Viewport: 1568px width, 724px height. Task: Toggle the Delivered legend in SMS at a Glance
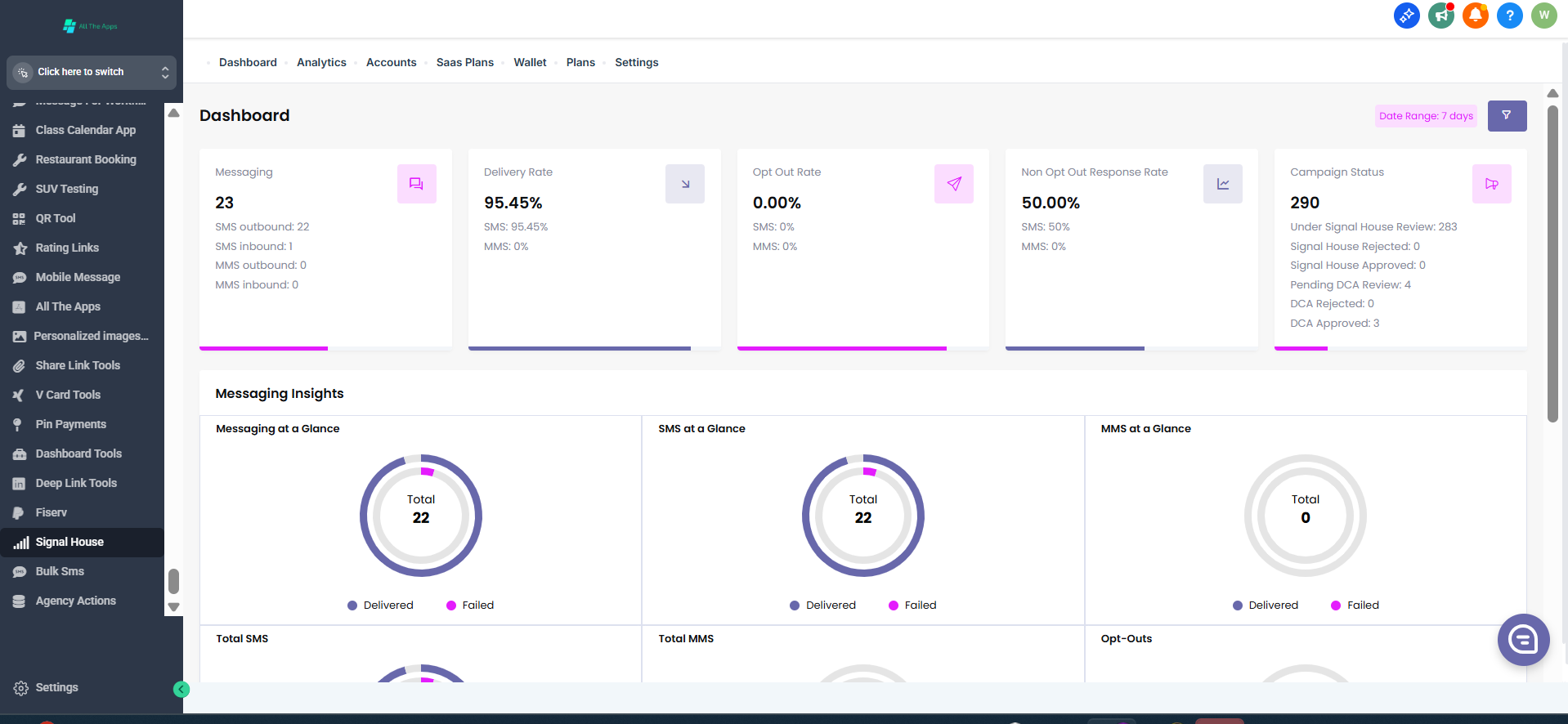pos(822,606)
